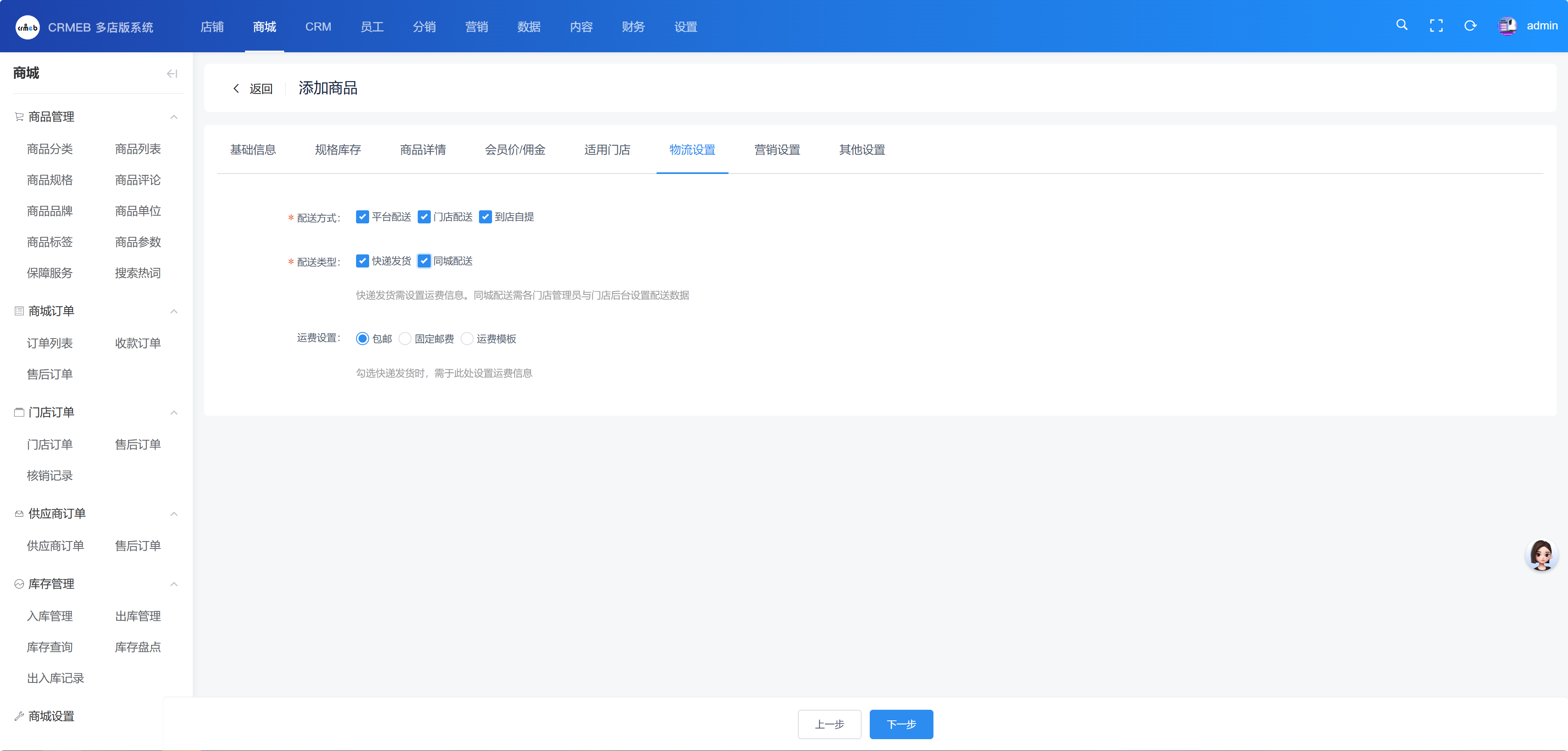Collapse the 商城订单 menu section
The image size is (1568, 751).
(x=174, y=312)
